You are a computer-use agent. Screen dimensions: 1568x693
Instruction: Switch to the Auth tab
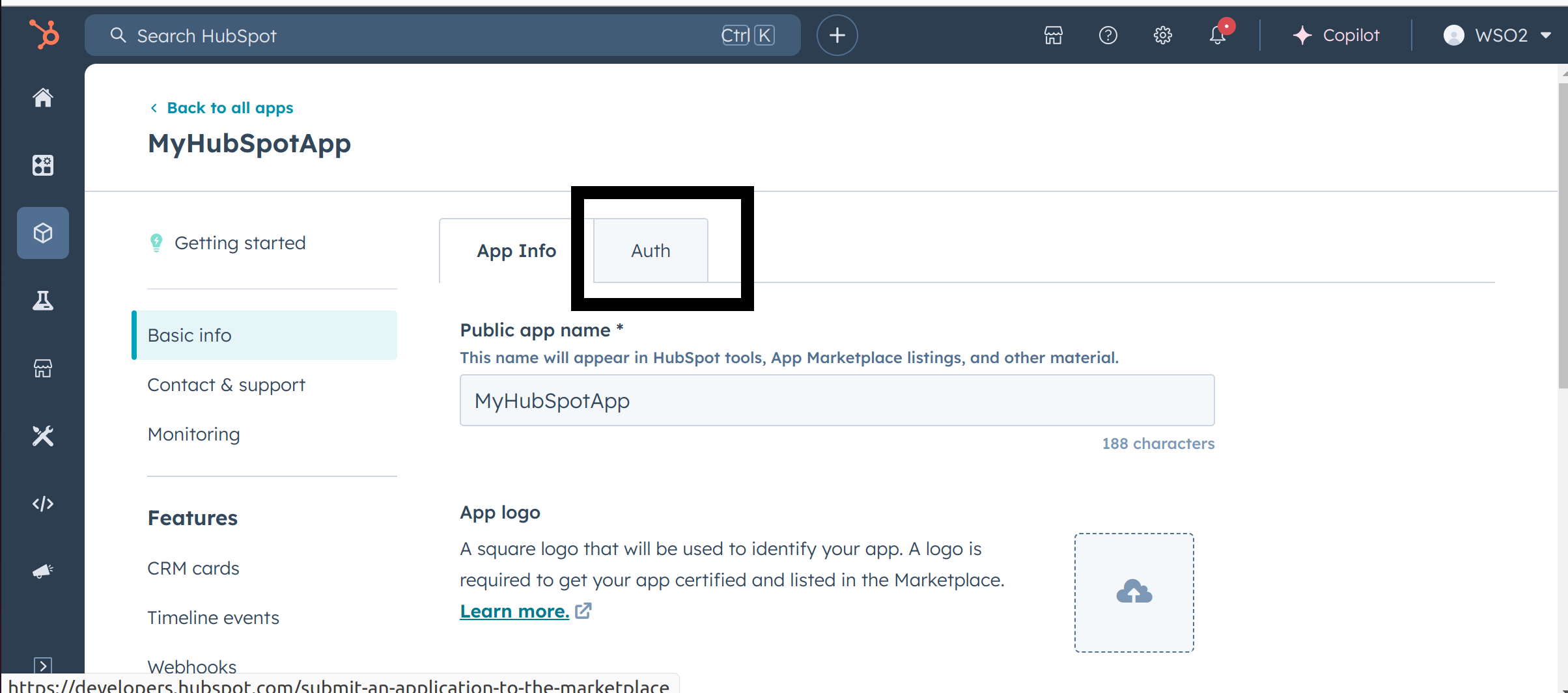pyautogui.click(x=651, y=251)
